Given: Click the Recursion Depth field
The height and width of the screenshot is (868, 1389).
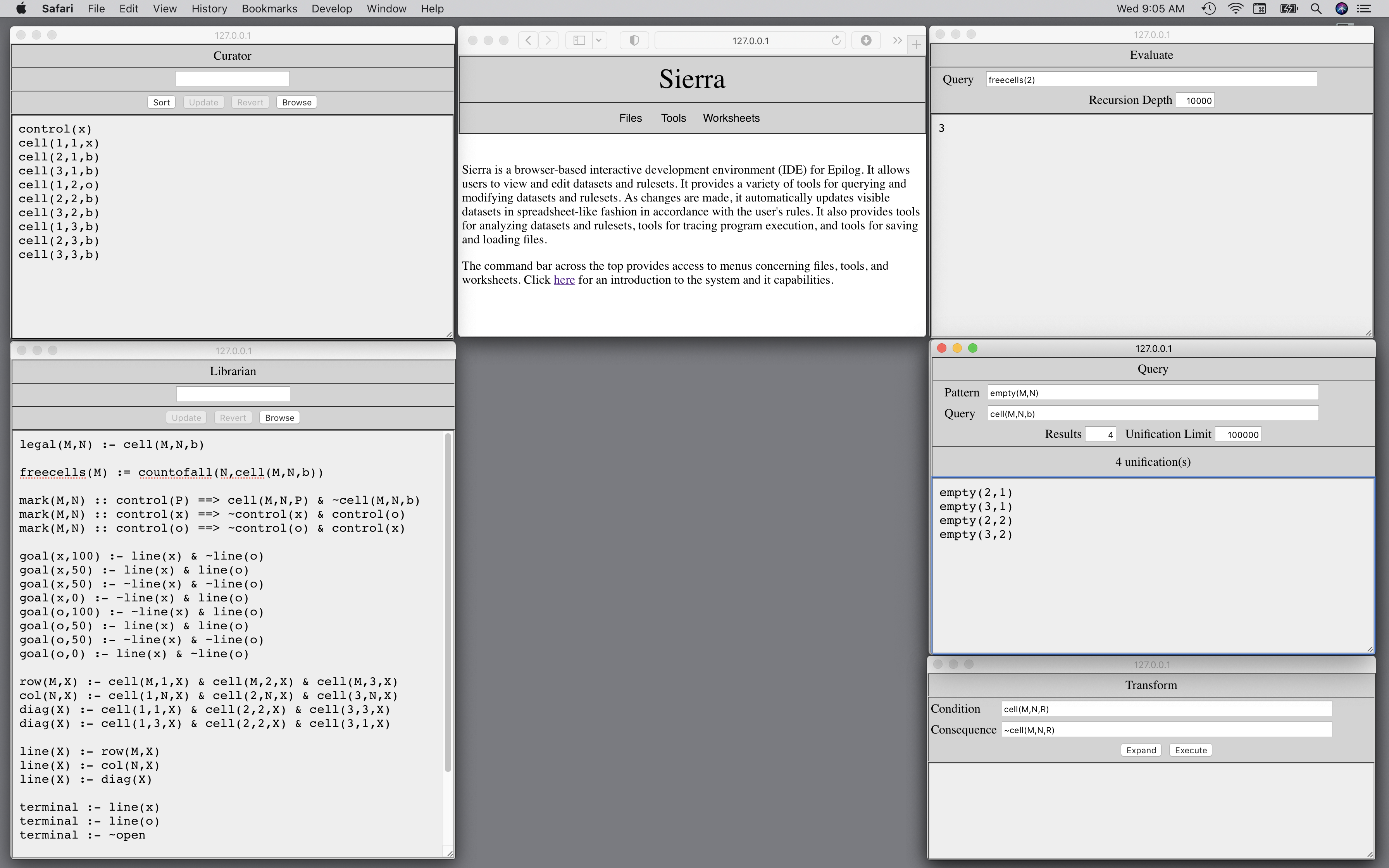Looking at the screenshot, I should point(1196,100).
